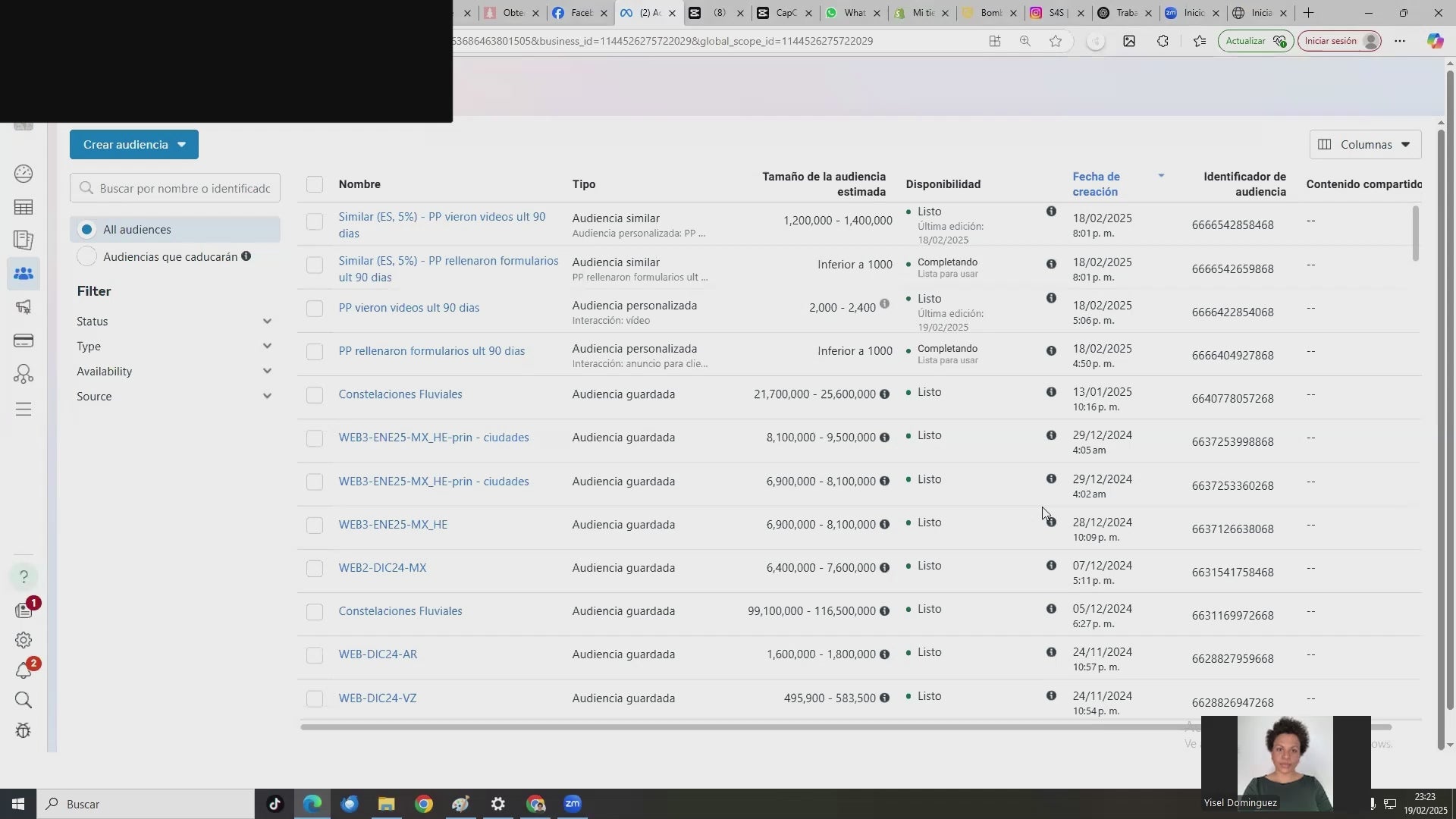The width and height of the screenshot is (1456, 819).
Task: Open Copilot icon in browser toolbar
Action: tap(1435, 41)
